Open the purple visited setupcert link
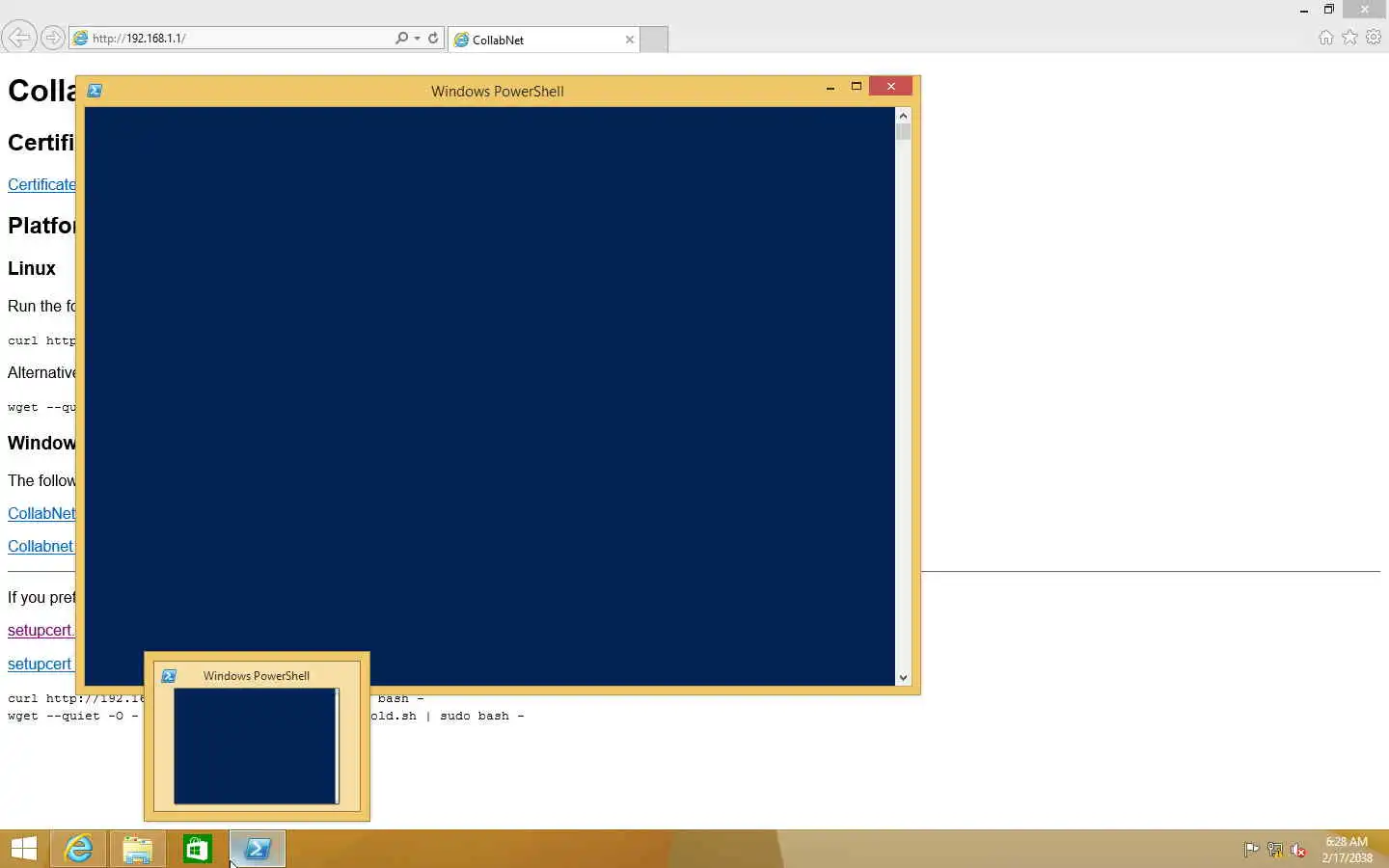1389x868 pixels. pos(40,630)
